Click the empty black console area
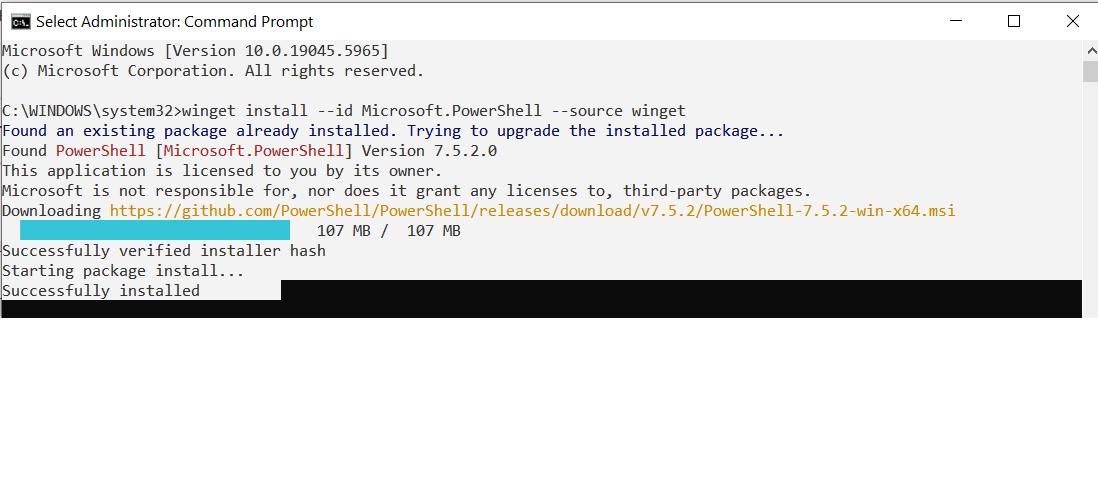The height and width of the screenshot is (494, 1098). (x=680, y=299)
